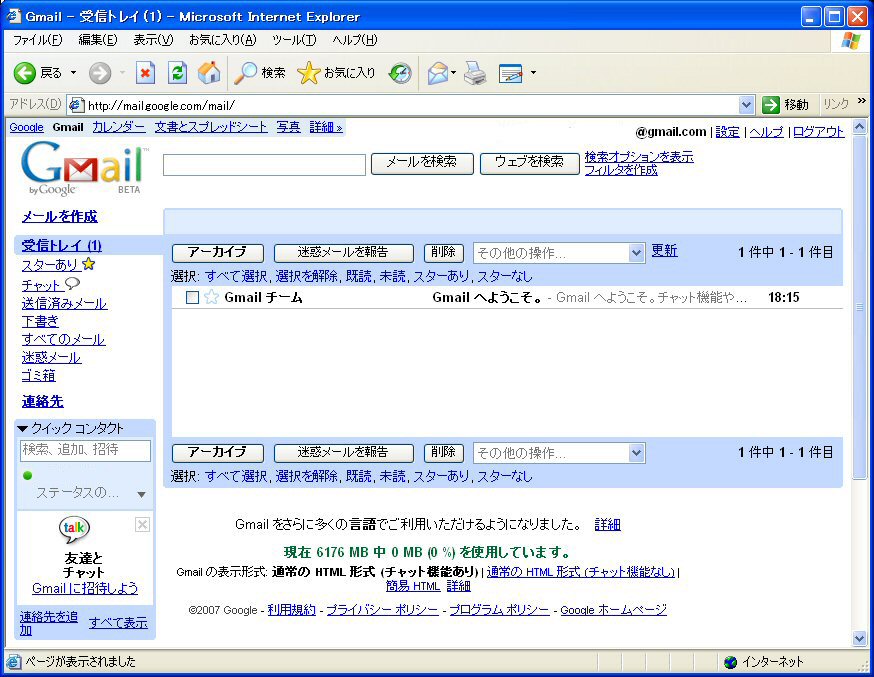The width and height of the screenshot is (874, 677).
Task: Open the スターあり folder link
Action: [50, 265]
